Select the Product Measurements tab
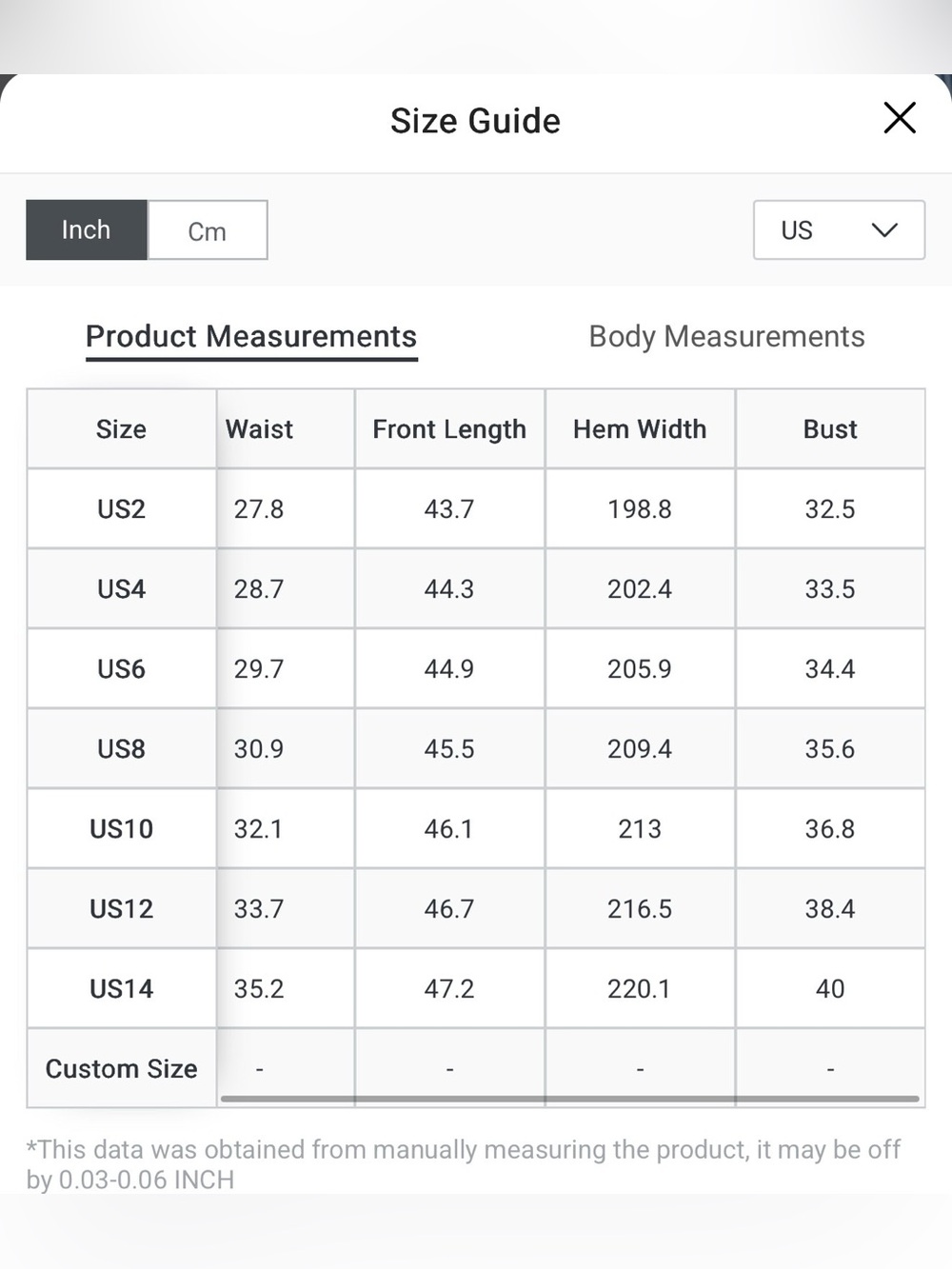952x1269 pixels. coord(251,337)
